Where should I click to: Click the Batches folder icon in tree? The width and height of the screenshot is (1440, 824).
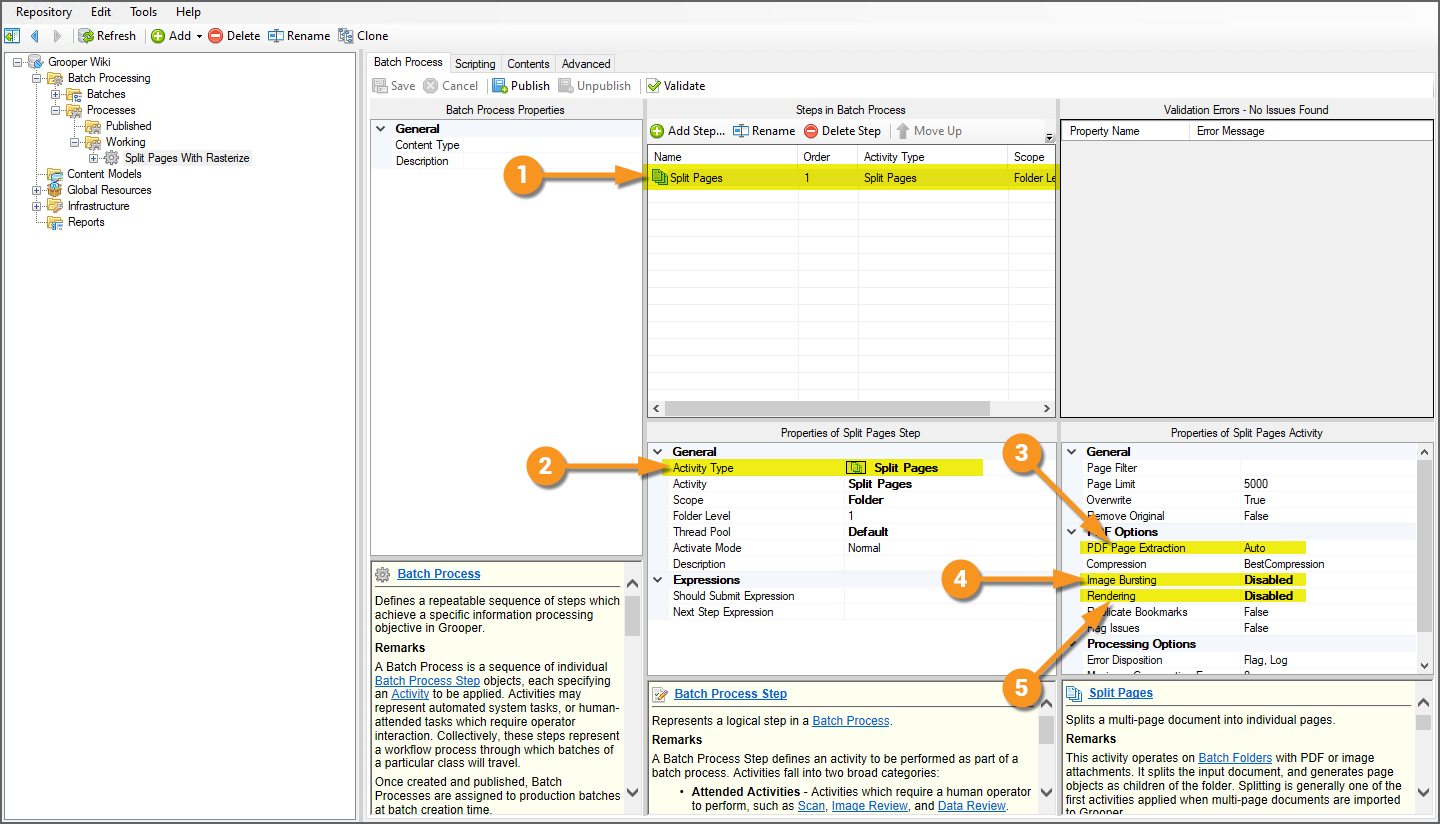tap(75, 94)
